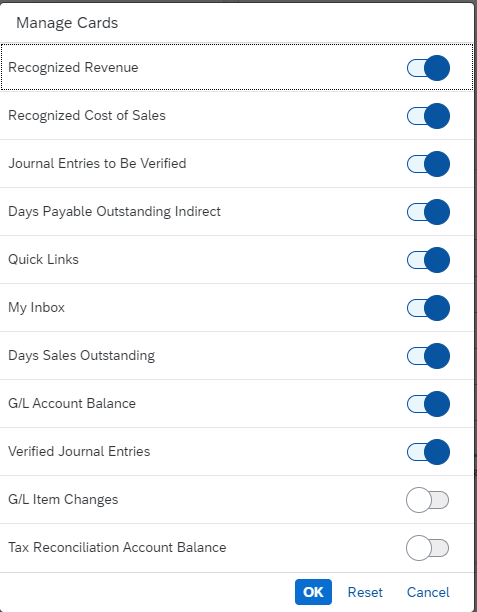Screen dimensions: 477x612
Task: Select the Quick Links list item label
Action: click(43, 260)
